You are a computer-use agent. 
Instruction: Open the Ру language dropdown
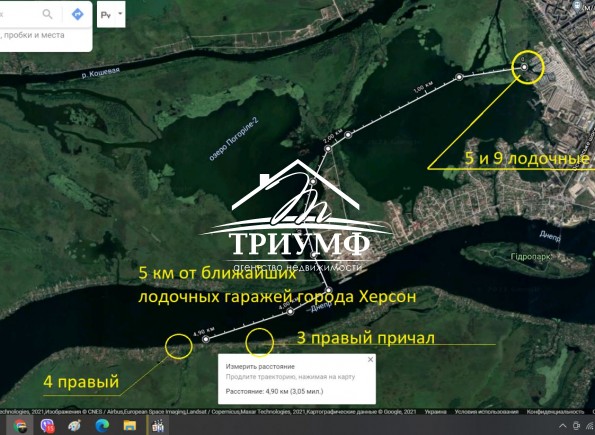pos(111,14)
